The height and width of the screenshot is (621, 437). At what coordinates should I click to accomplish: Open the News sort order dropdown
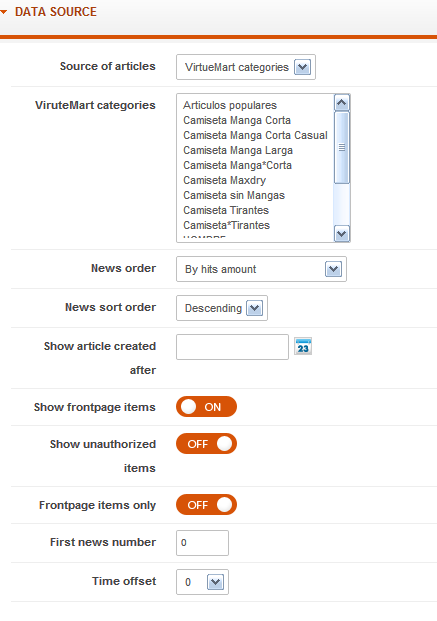pyautogui.click(x=222, y=308)
